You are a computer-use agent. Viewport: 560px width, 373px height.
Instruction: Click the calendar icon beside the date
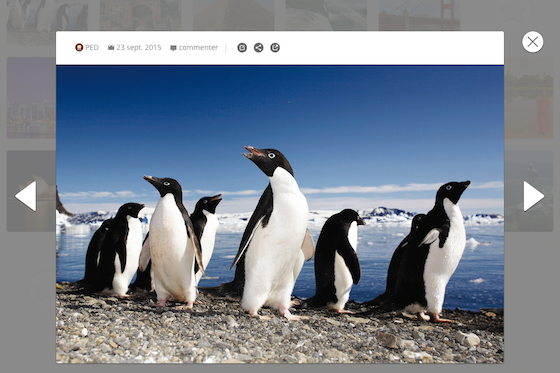[111, 48]
